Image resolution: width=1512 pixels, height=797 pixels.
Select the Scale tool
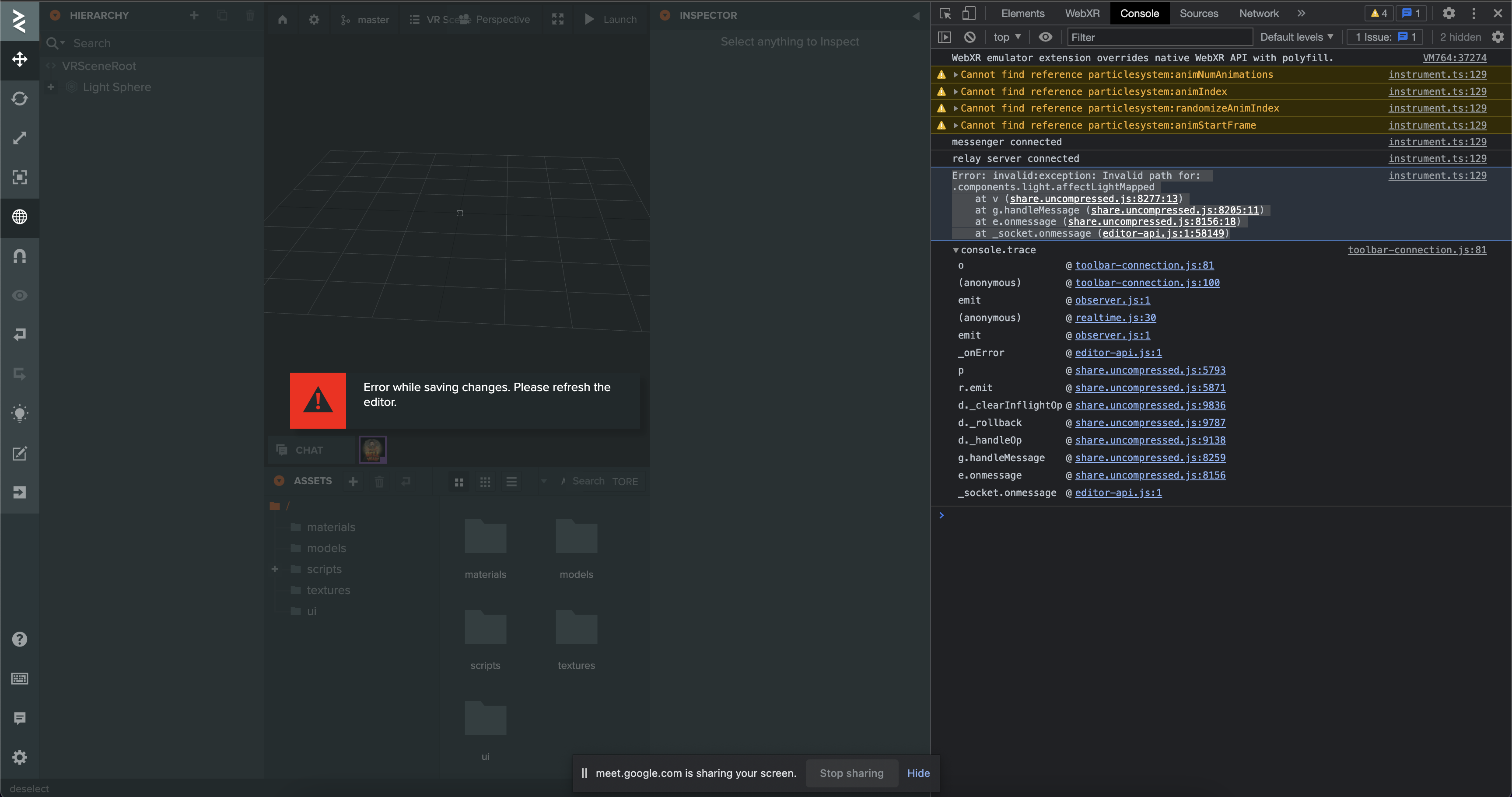tap(19, 138)
